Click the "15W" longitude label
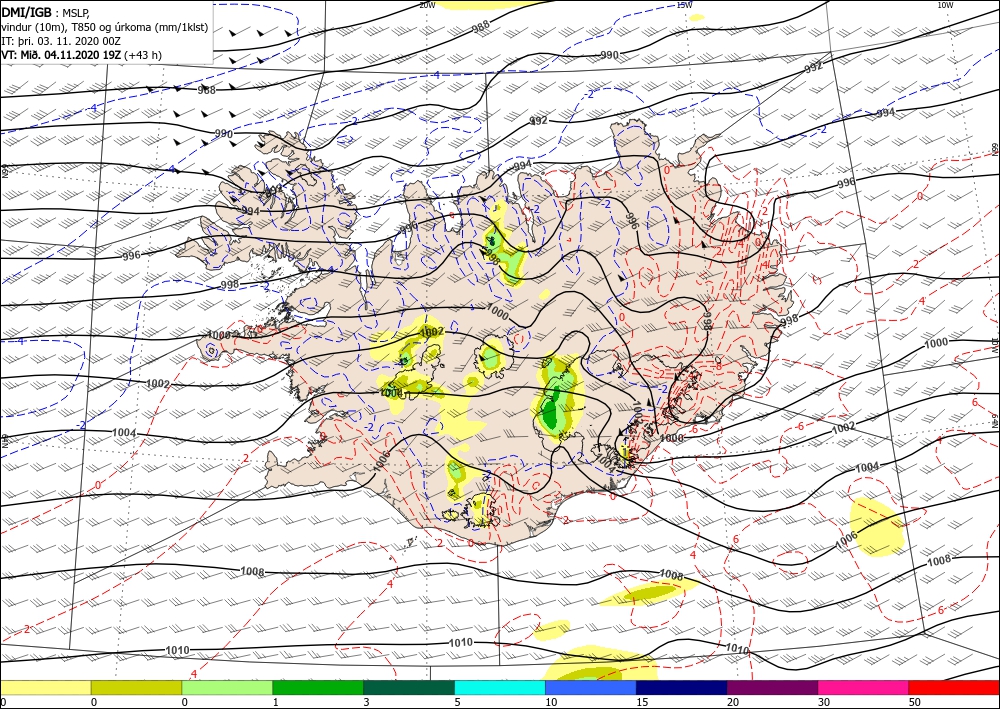 (x=684, y=5)
